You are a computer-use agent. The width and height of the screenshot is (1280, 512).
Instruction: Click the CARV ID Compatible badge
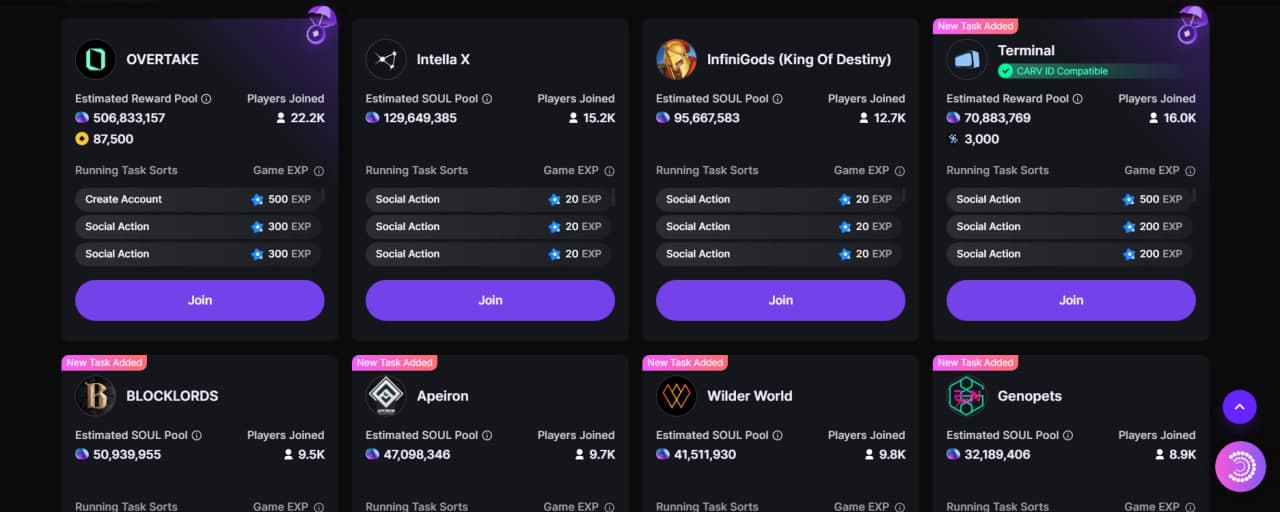tap(1054, 71)
